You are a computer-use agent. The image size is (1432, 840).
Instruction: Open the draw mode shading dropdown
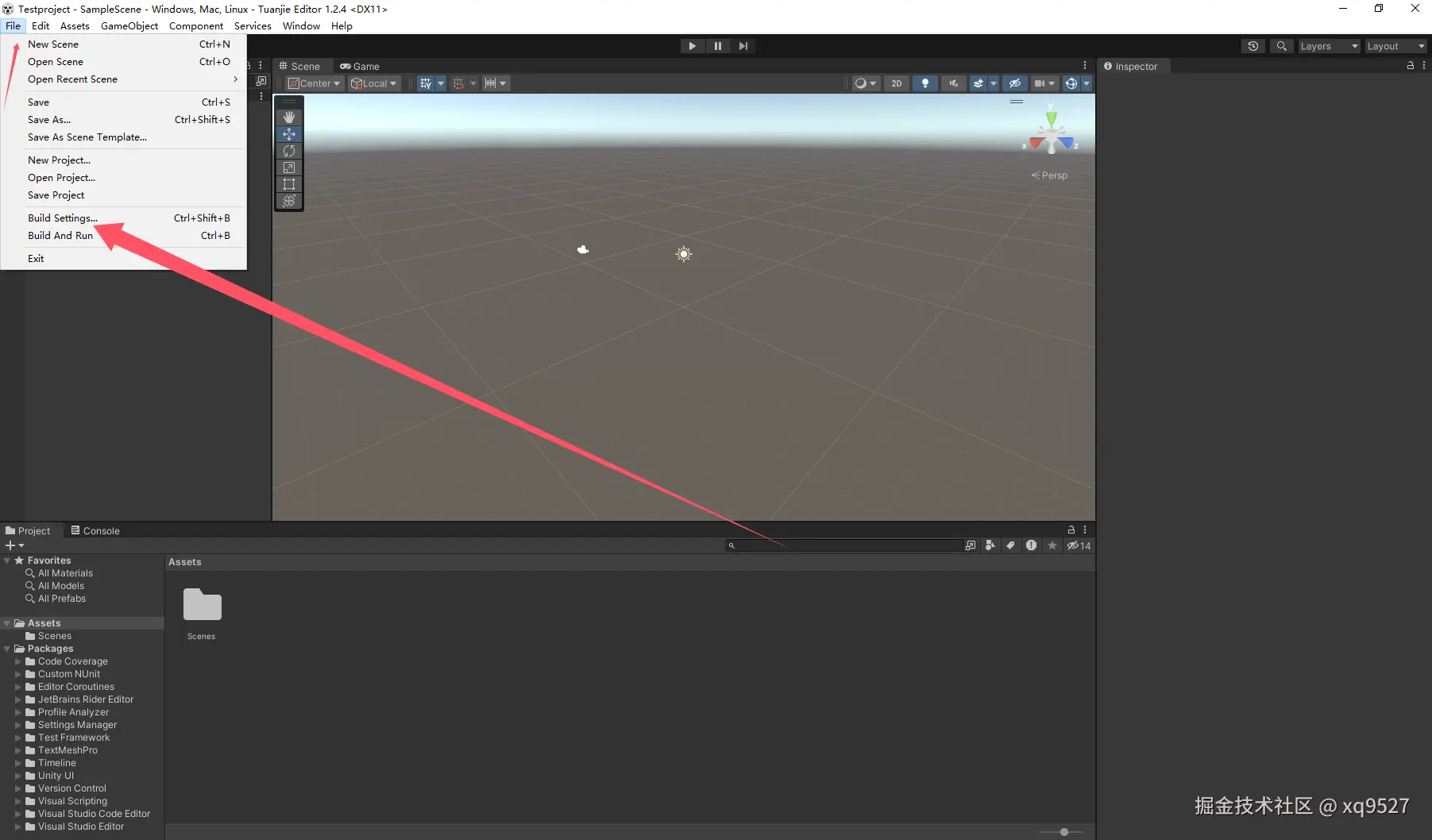point(865,83)
